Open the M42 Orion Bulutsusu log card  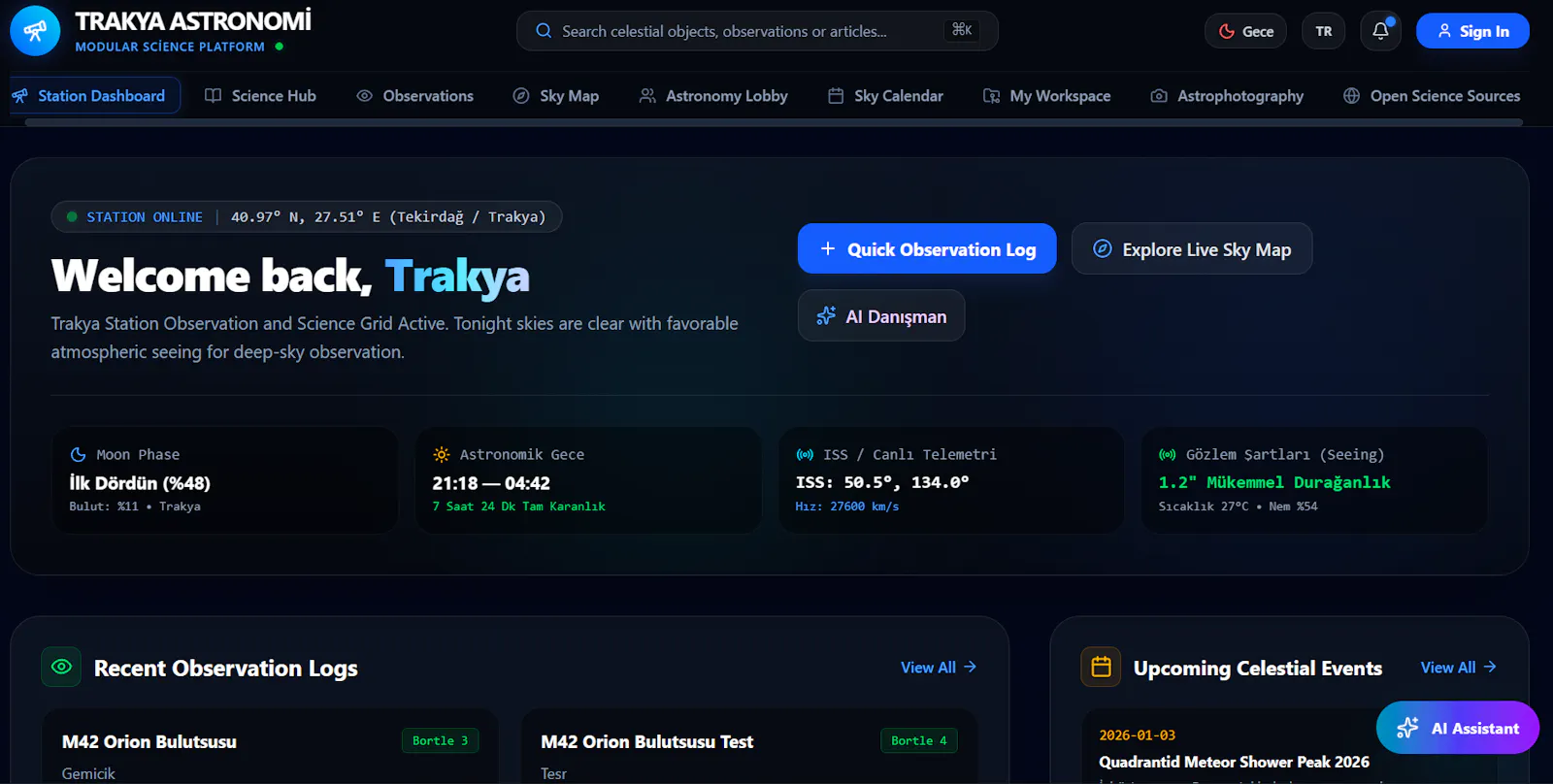270,746
